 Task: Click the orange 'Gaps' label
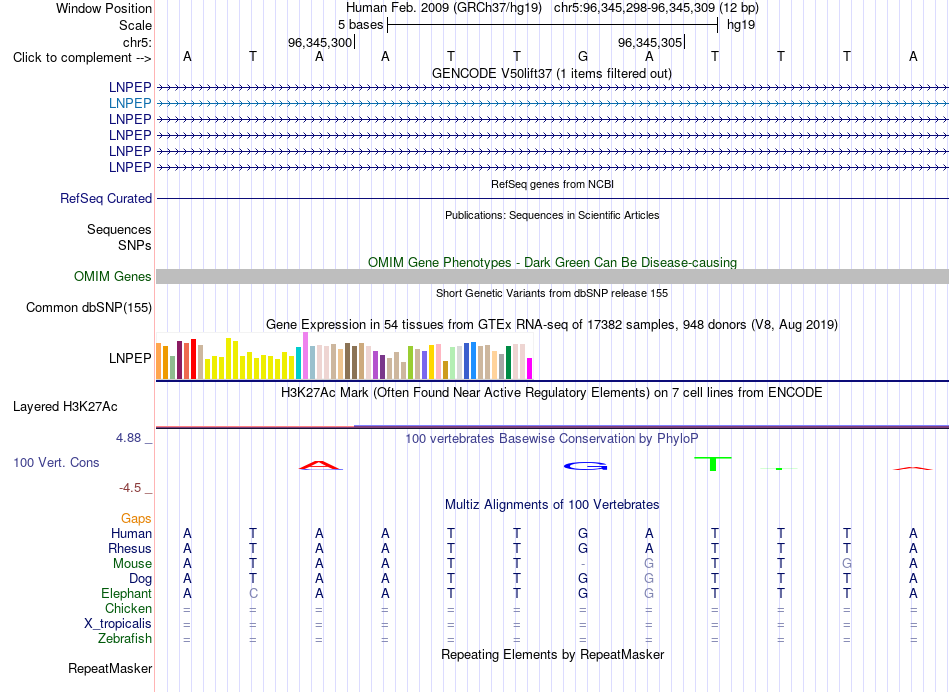tap(136, 519)
